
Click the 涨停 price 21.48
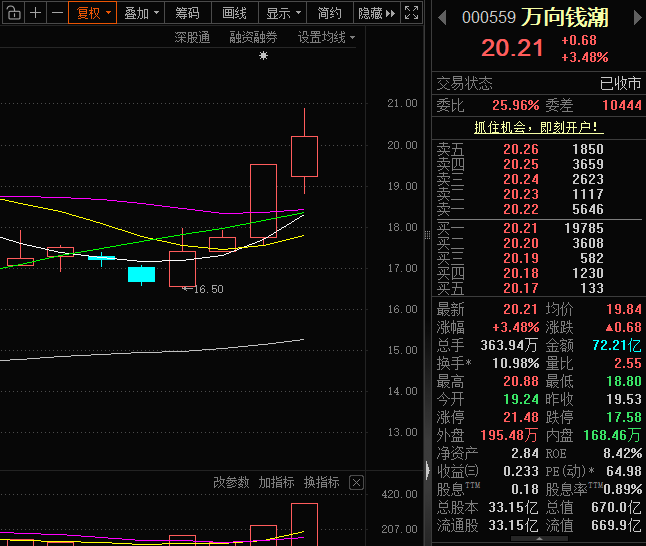pos(521,417)
